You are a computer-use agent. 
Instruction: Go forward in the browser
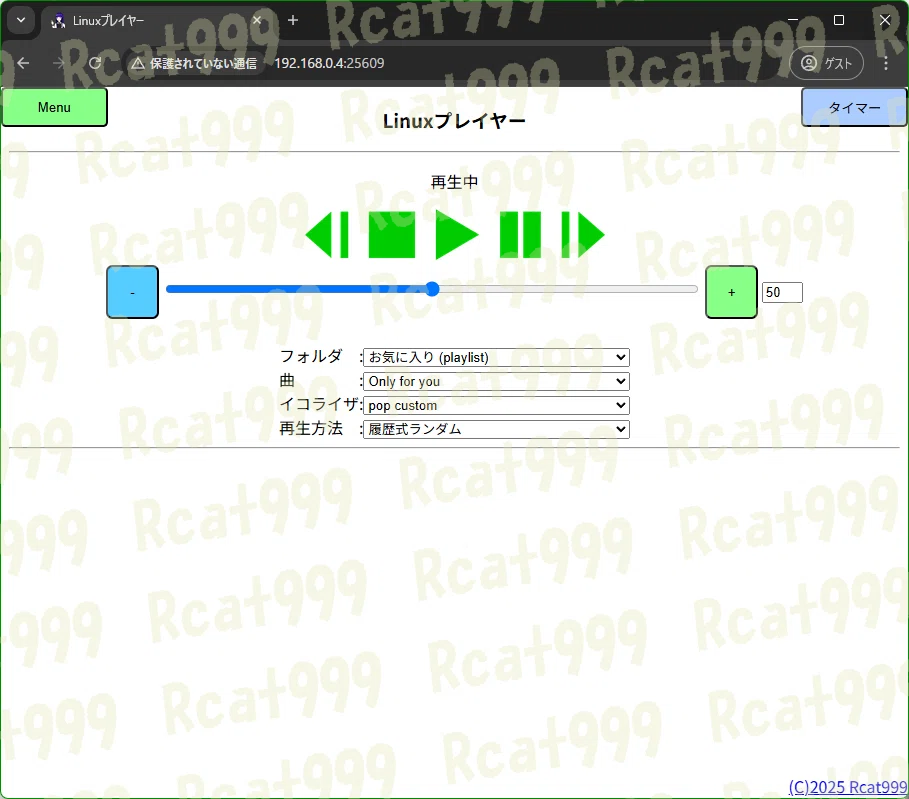coord(59,63)
